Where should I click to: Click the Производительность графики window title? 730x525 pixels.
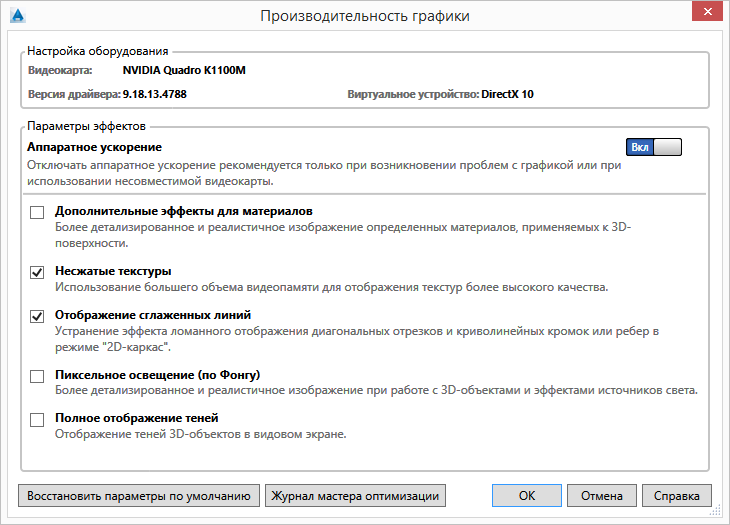point(365,16)
